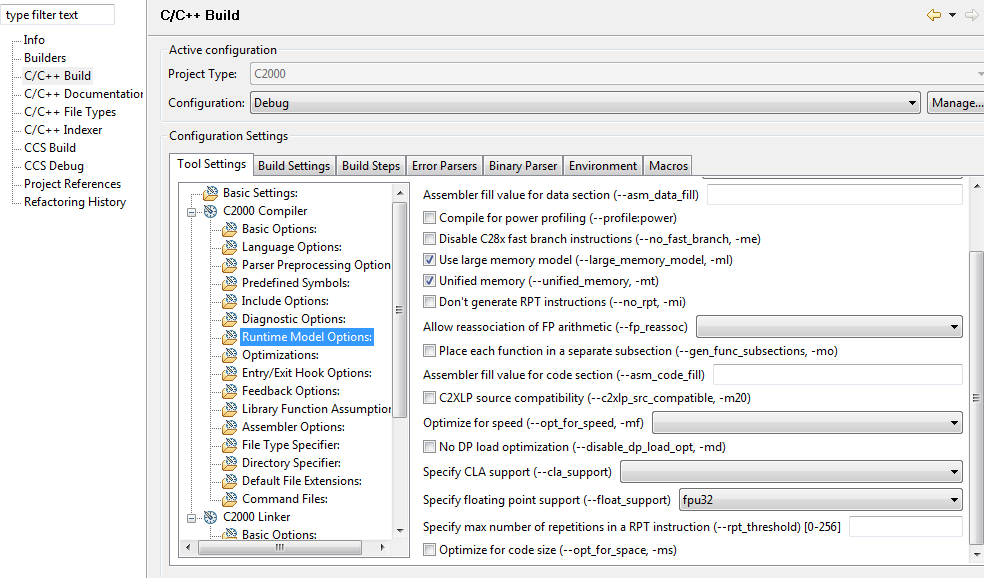Select CCS Build in the sidebar
984x578 pixels.
(50, 148)
